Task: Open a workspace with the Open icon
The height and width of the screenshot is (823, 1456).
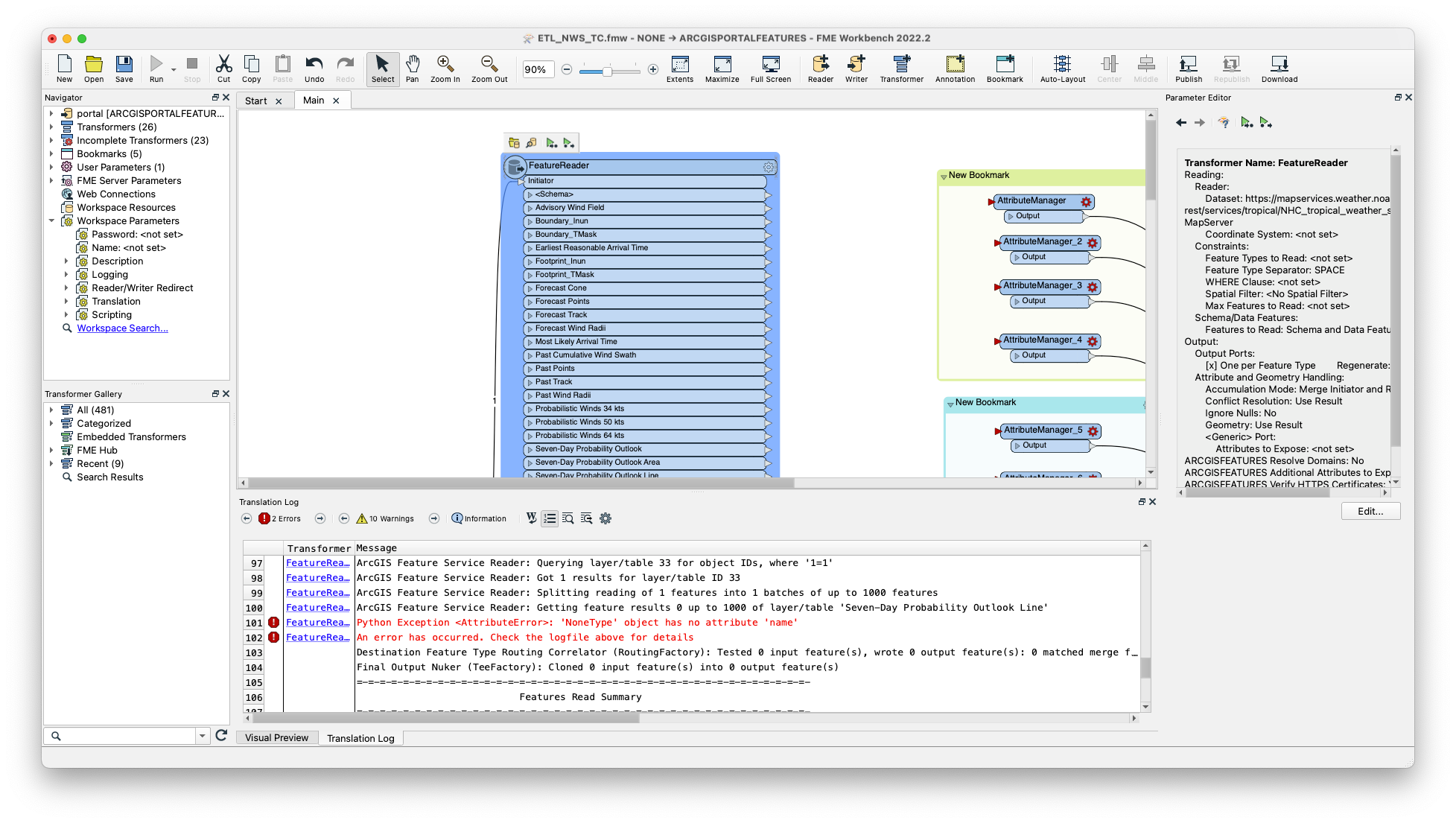Action: (94, 69)
